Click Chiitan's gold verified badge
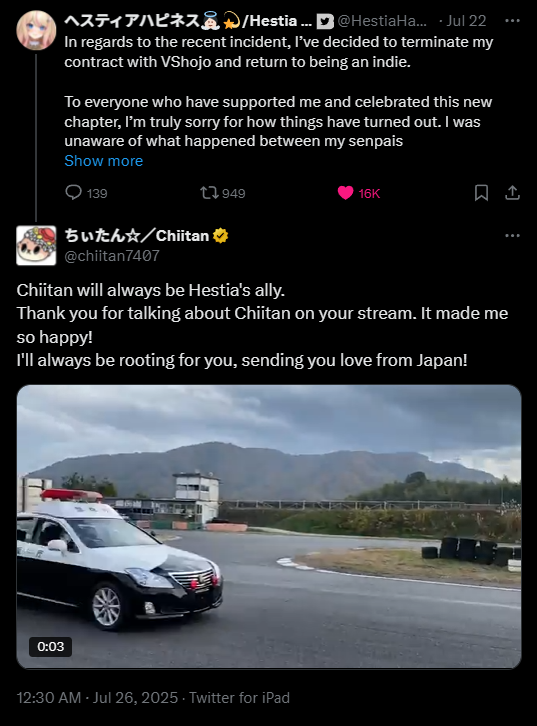The height and width of the screenshot is (726, 537). [x=221, y=236]
